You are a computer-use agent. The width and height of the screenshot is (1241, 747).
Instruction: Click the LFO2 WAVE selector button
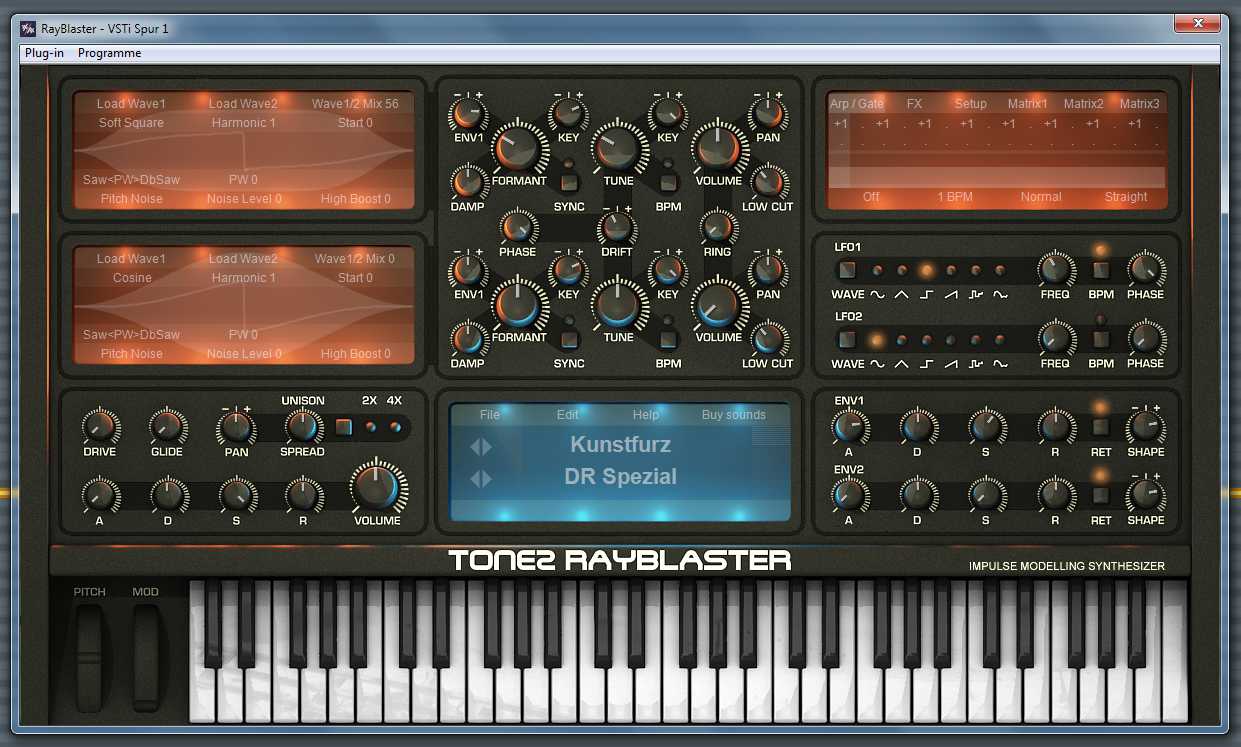click(847, 340)
